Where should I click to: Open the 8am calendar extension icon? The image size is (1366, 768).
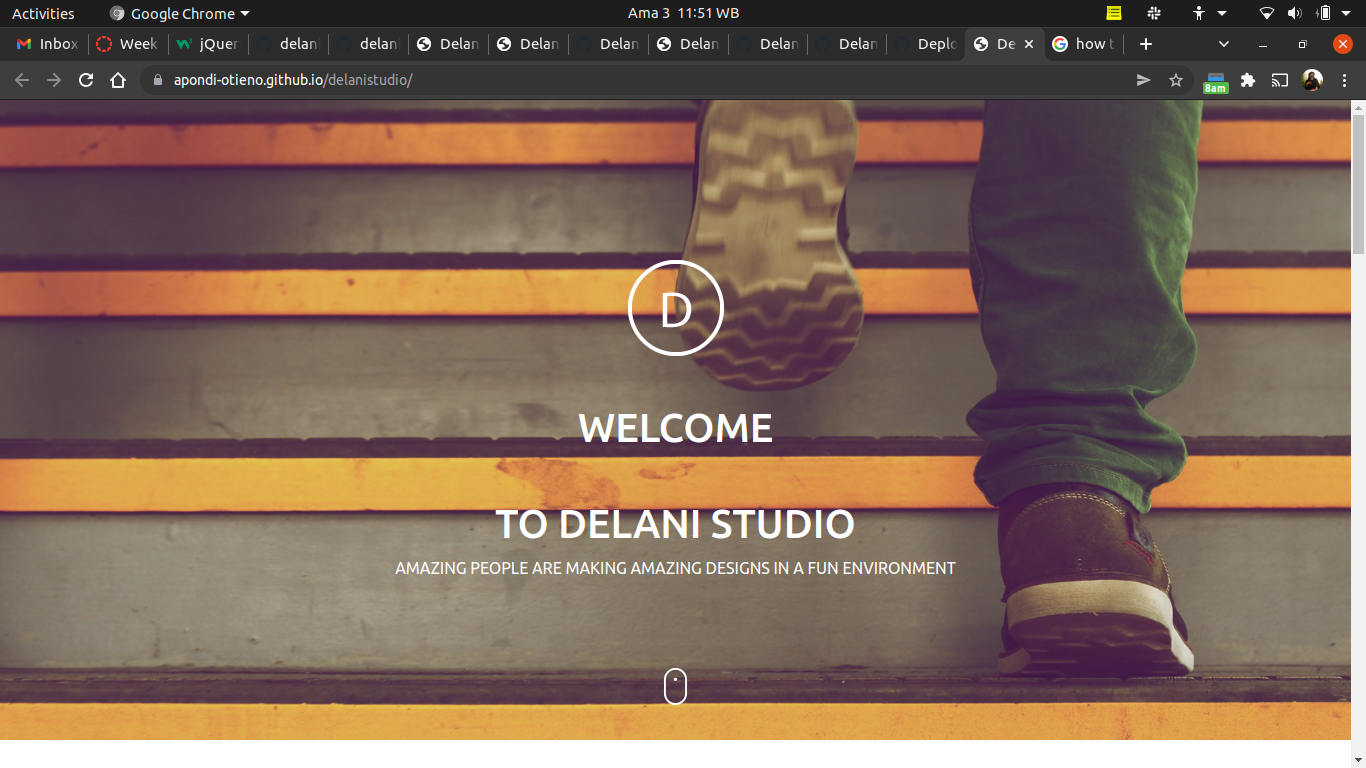coord(1215,80)
